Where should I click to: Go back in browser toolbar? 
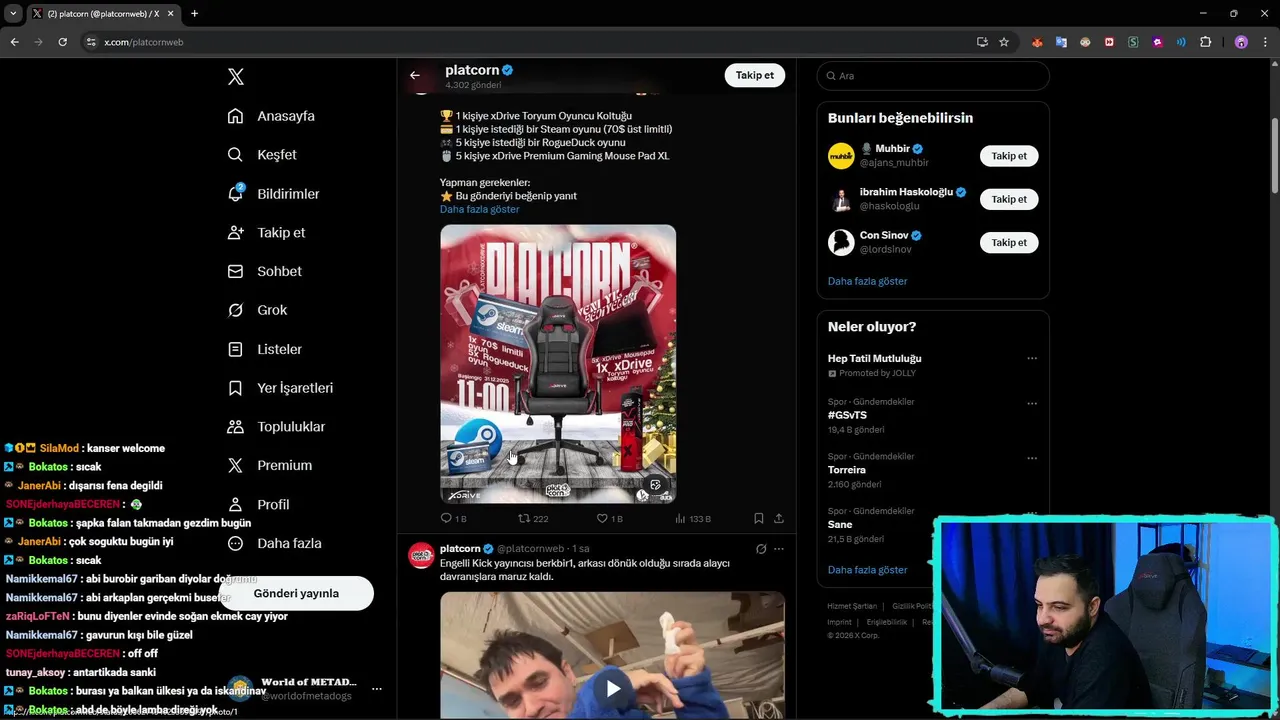tap(14, 42)
